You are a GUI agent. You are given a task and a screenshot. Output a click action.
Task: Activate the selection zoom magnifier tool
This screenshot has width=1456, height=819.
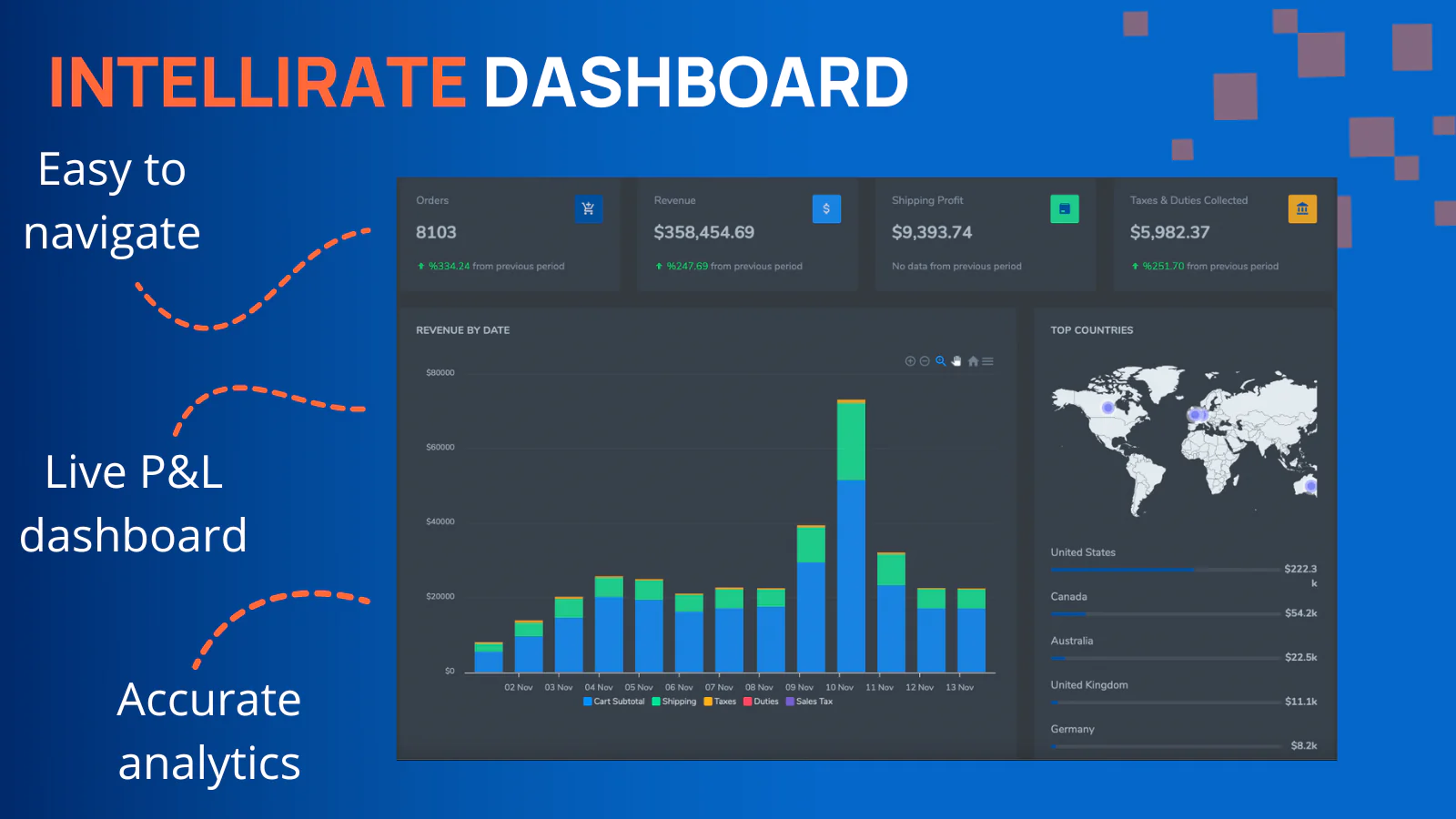point(941,361)
